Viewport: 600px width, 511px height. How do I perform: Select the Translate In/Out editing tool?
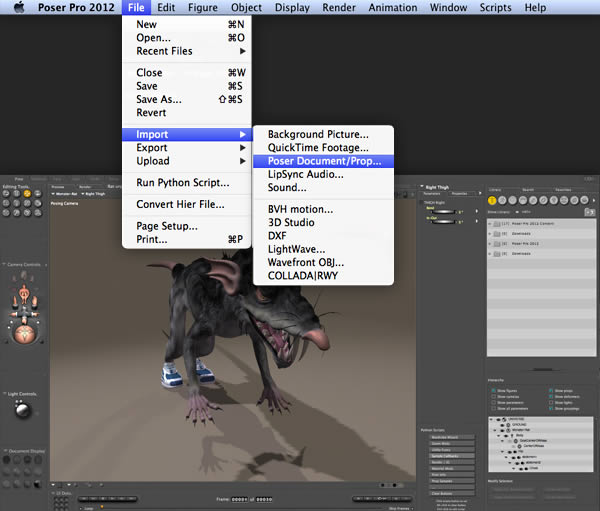[38, 194]
